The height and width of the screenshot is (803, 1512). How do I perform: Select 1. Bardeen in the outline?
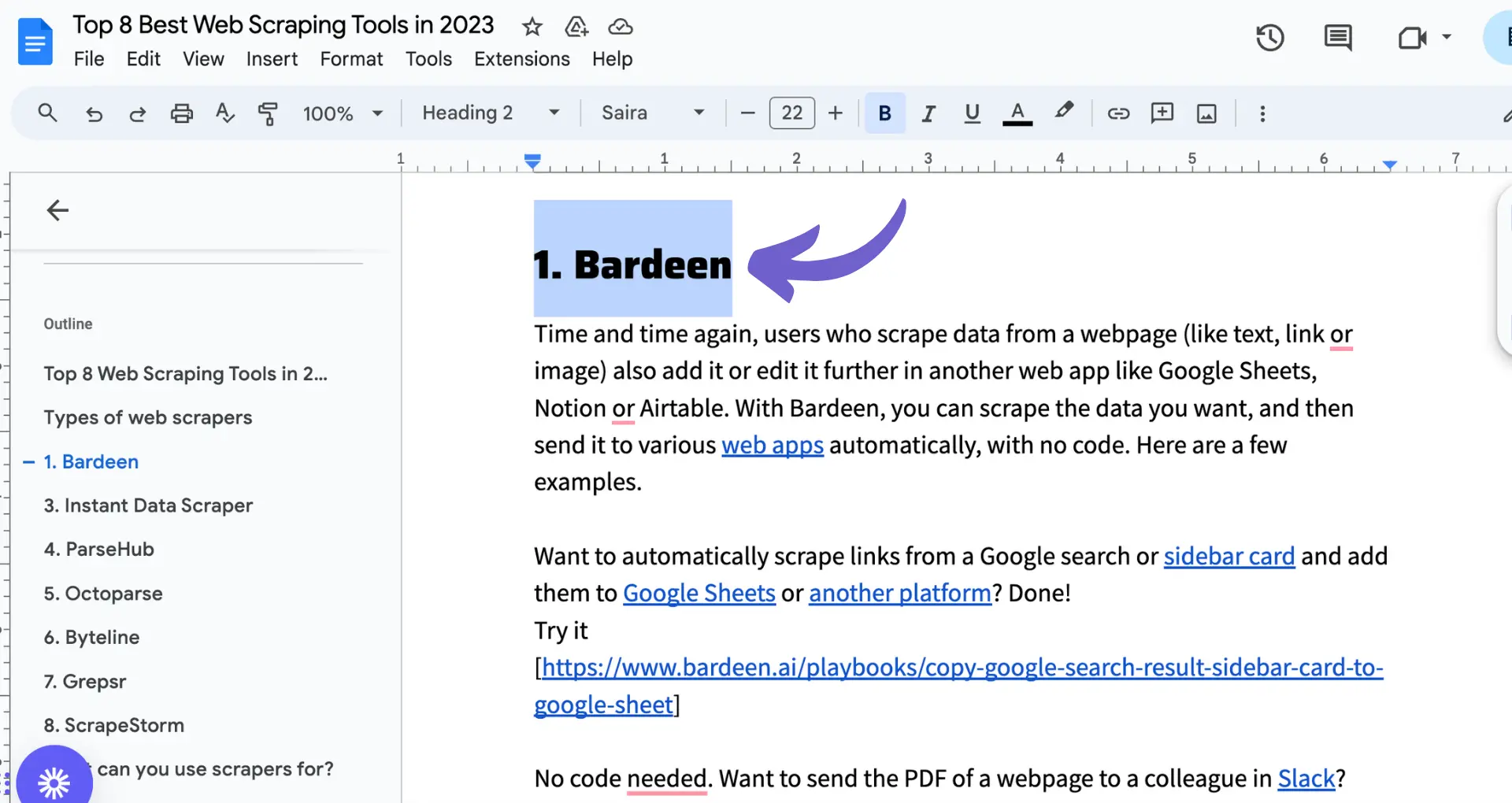pos(91,462)
